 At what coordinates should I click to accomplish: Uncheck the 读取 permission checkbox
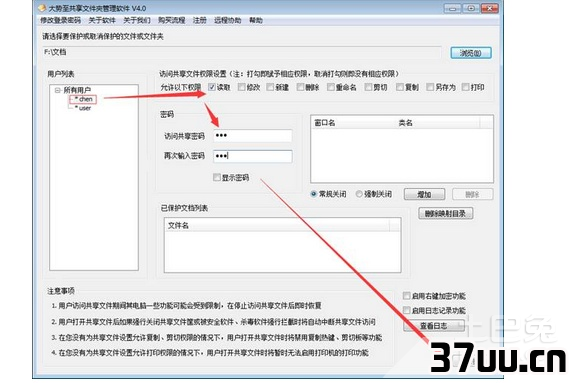point(212,87)
